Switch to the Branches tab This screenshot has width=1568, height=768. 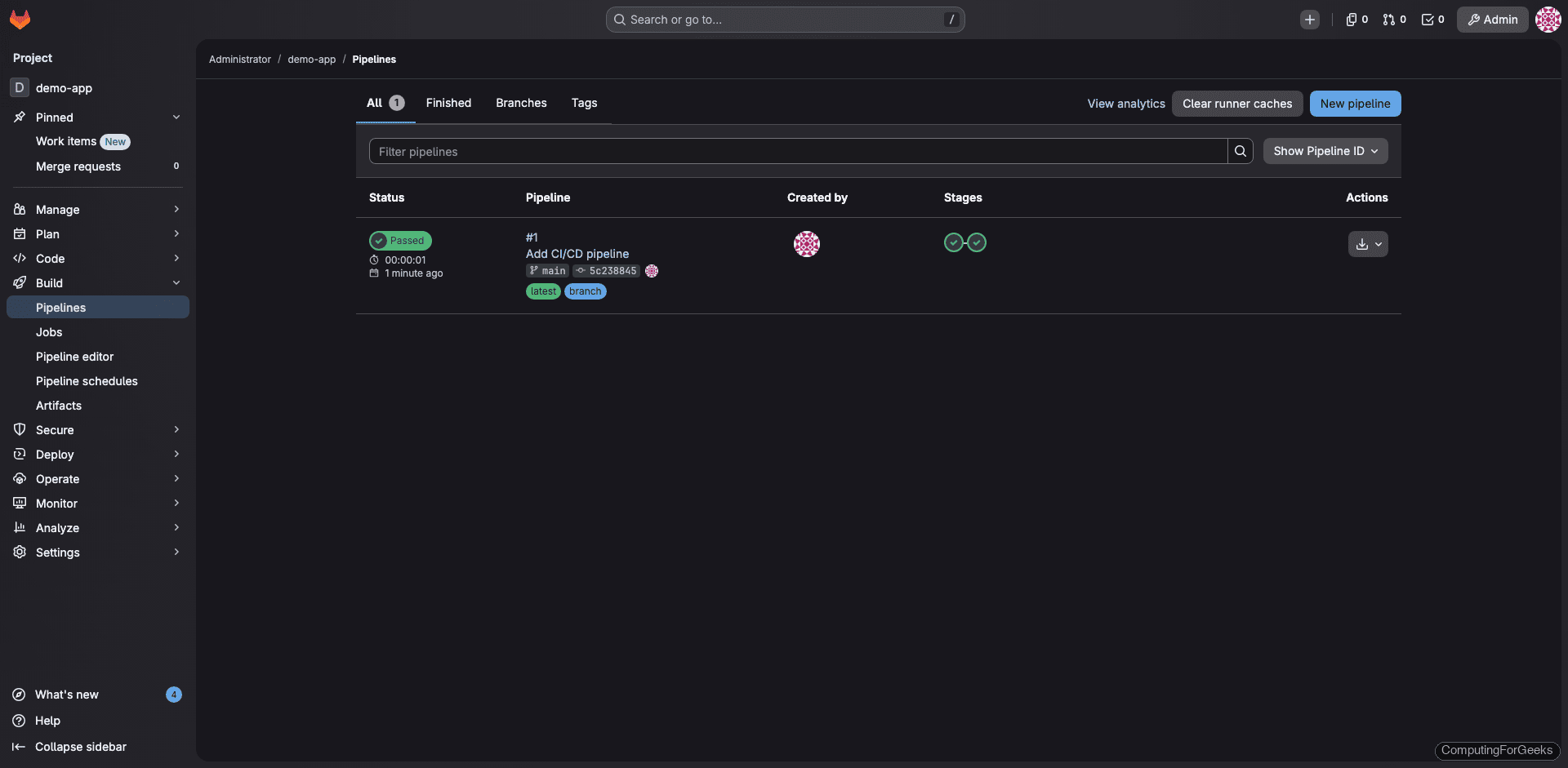click(x=520, y=103)
